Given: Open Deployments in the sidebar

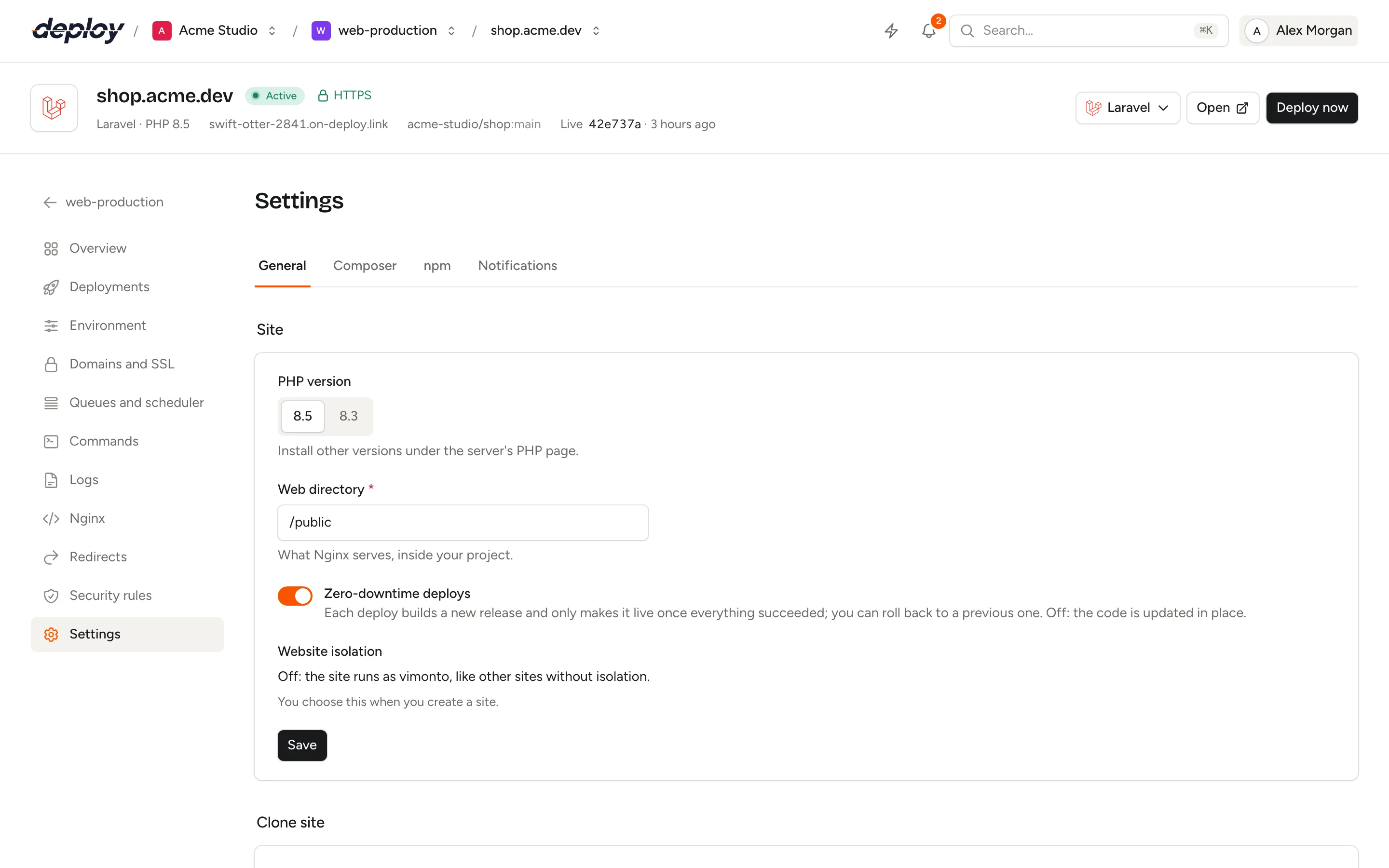Looking at the screenshot, I should click(x=127, y=287).
